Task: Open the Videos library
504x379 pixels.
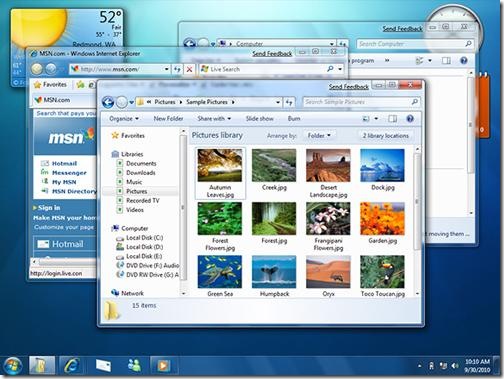Action: (x=130, y=210)
